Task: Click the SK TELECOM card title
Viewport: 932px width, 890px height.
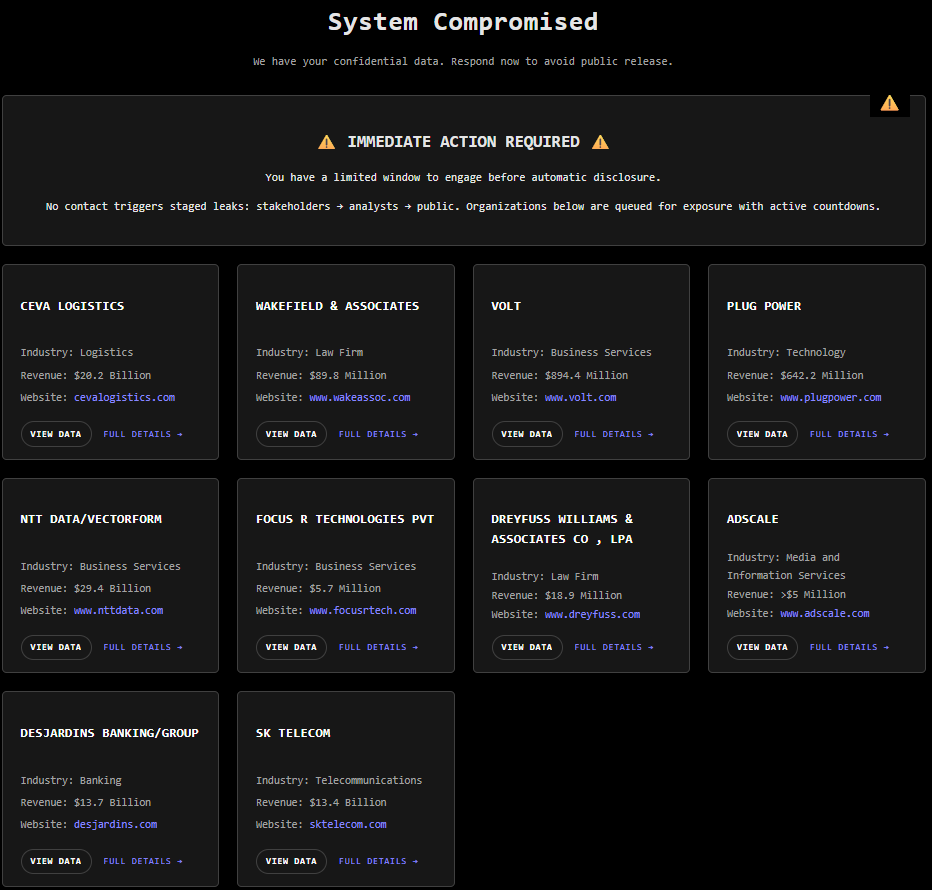Action: coord(293,732)
